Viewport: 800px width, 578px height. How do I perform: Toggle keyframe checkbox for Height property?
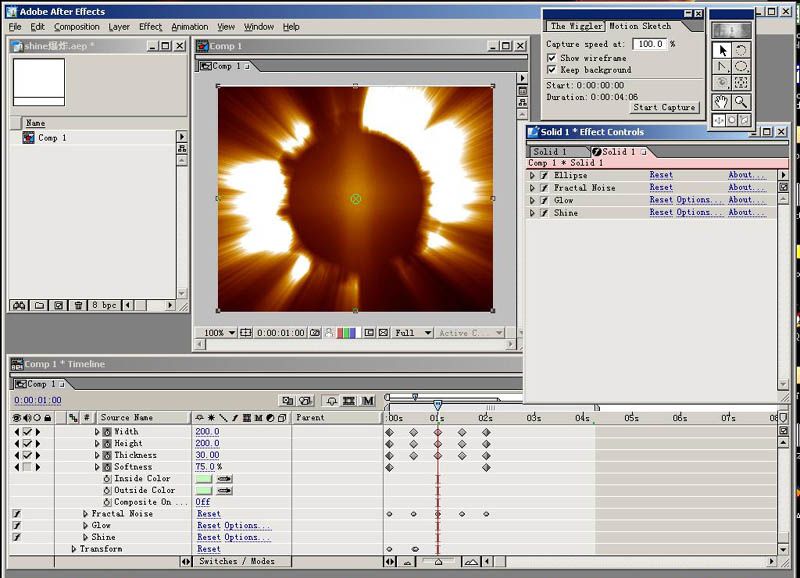click(27, 443)
